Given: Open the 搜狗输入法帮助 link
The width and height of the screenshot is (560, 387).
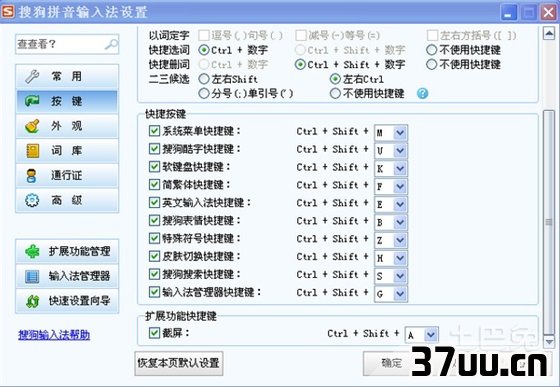Looking at the screenshot, I should click(x=54, y=335).
